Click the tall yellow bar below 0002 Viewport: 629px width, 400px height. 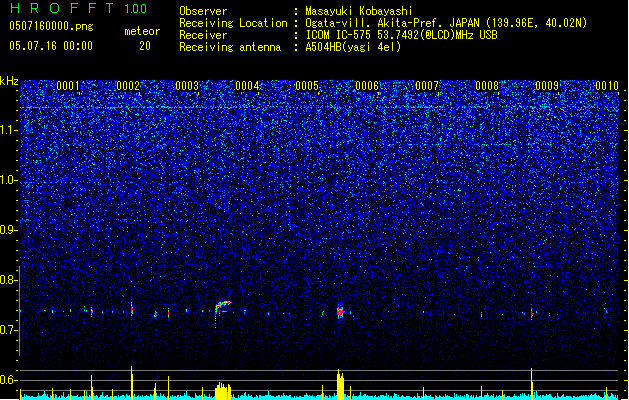click(132, 382)
